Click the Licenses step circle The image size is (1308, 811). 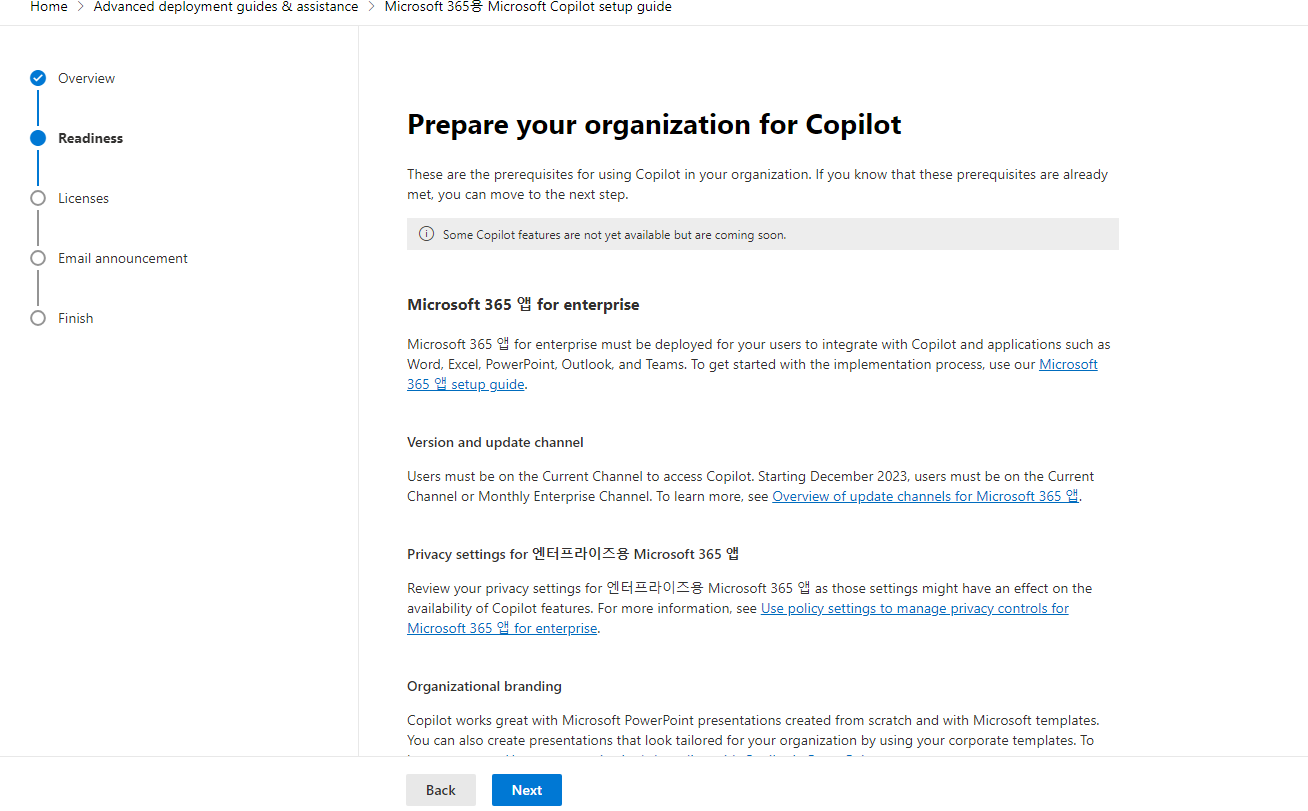click(38, 198)
